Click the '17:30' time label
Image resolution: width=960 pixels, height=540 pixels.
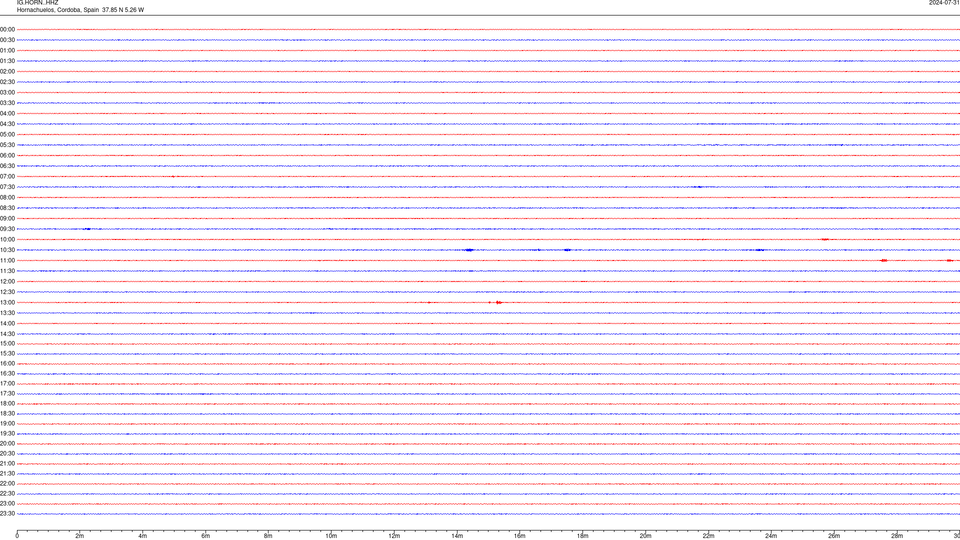(7, 394)
